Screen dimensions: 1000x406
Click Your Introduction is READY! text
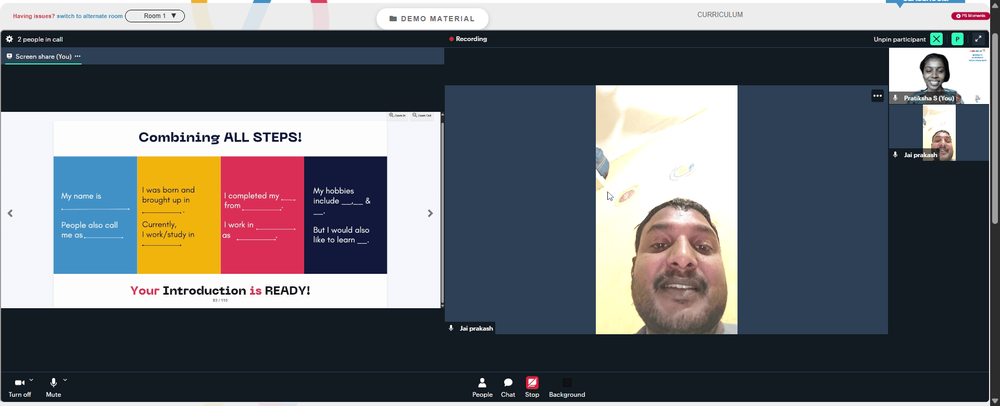220,291
